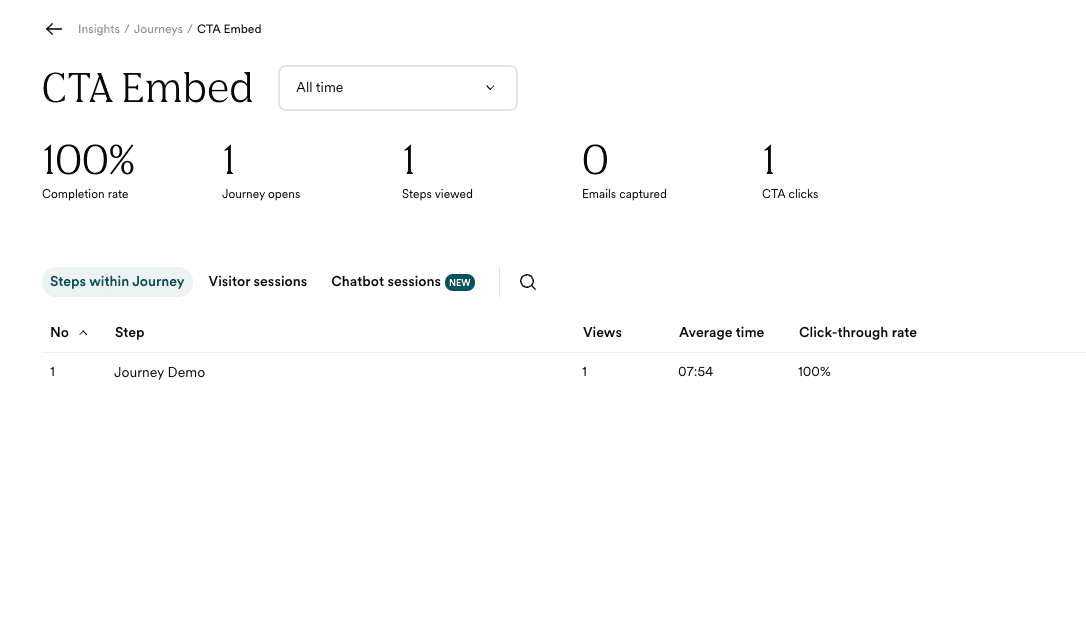1086x619 pixels.
Task: Click the Emails captured metric
Action: coord(624,170)
